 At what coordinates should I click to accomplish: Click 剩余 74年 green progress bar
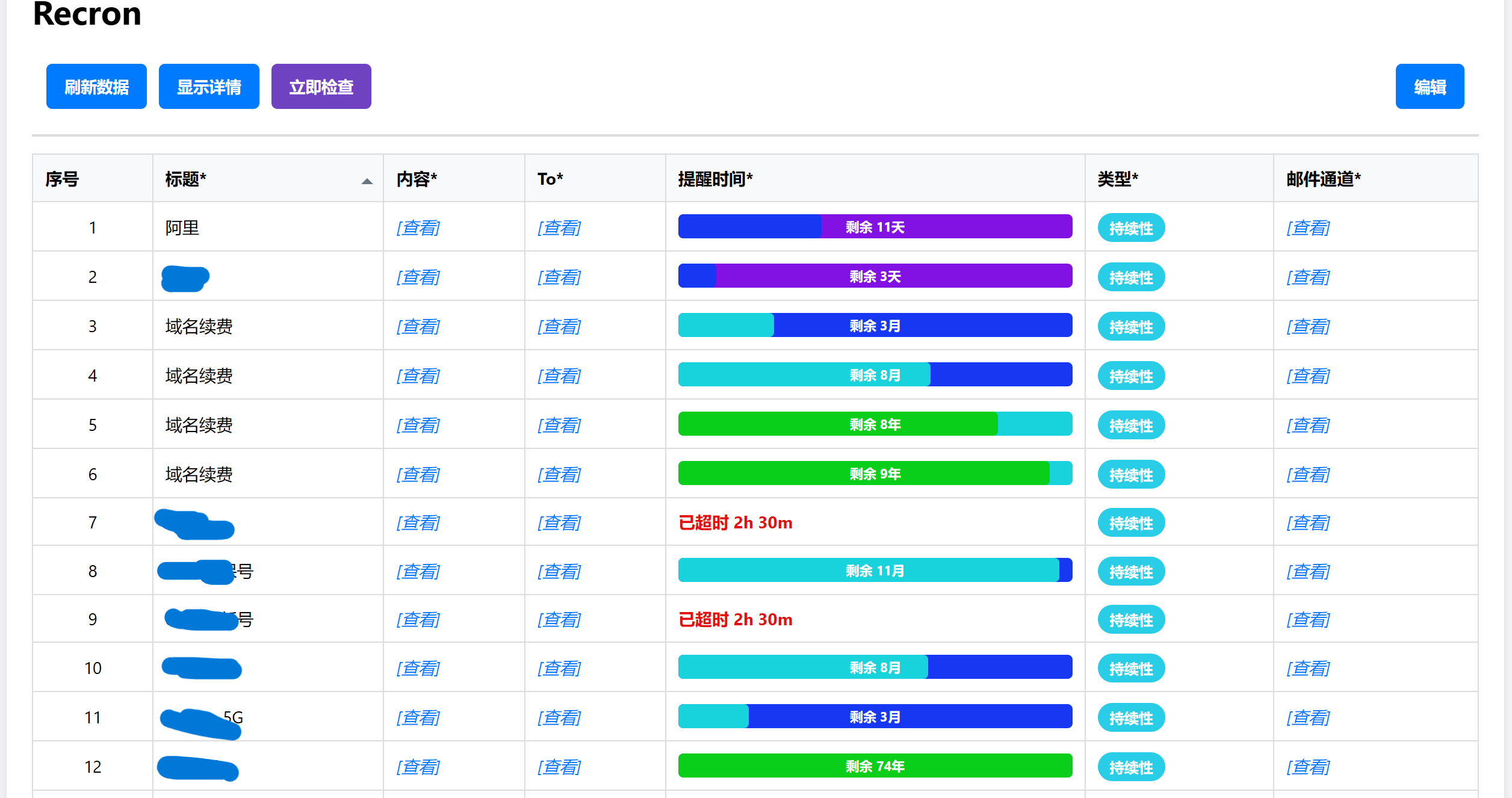tap(875, 766)
